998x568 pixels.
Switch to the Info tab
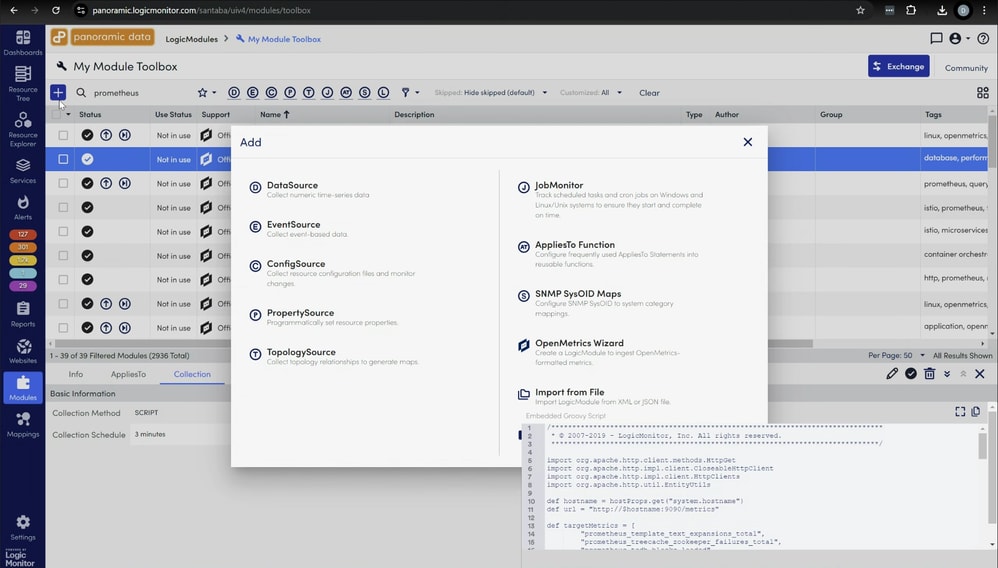76,374
